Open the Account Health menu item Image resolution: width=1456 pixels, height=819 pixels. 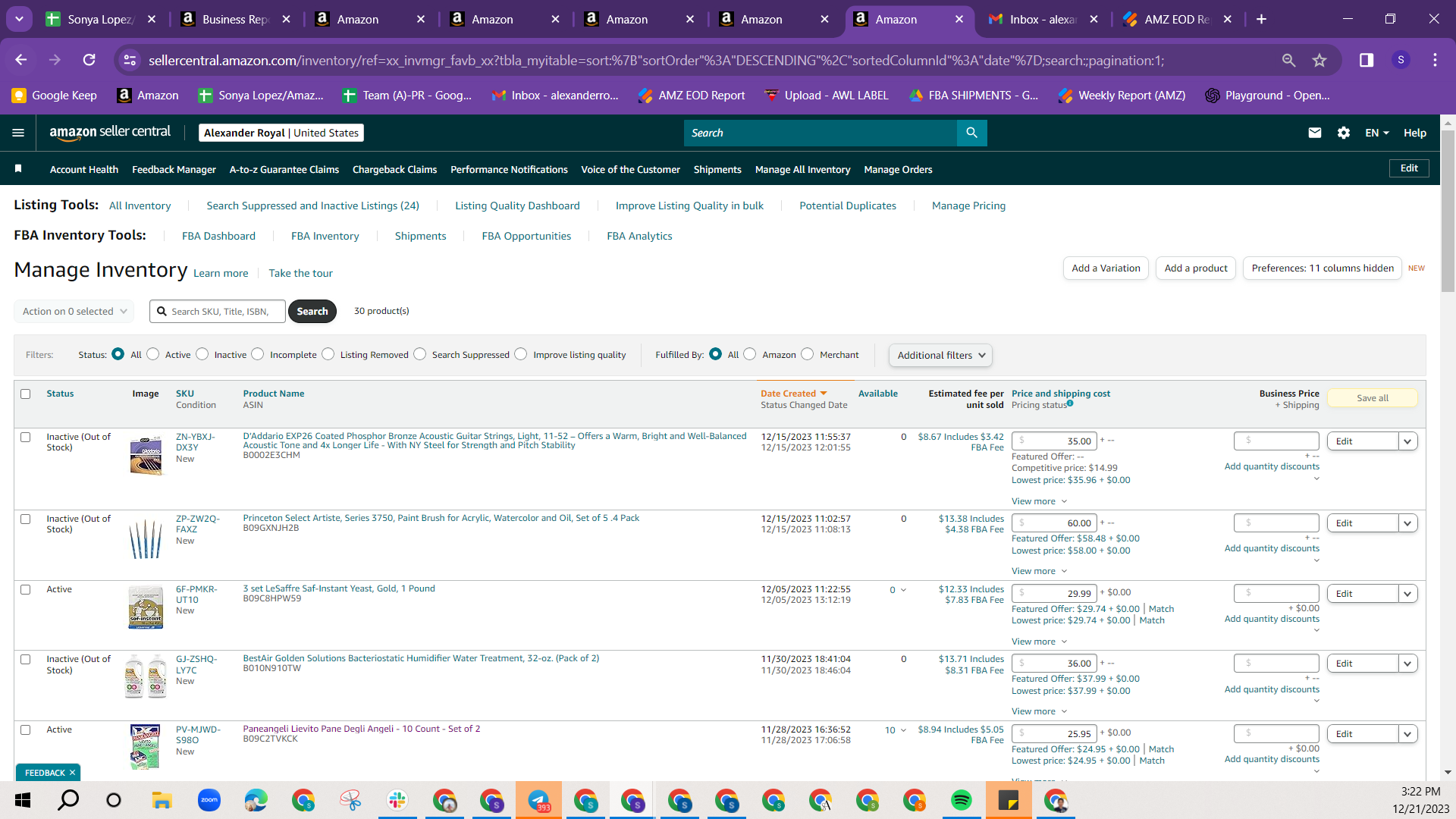click(84, 169)
